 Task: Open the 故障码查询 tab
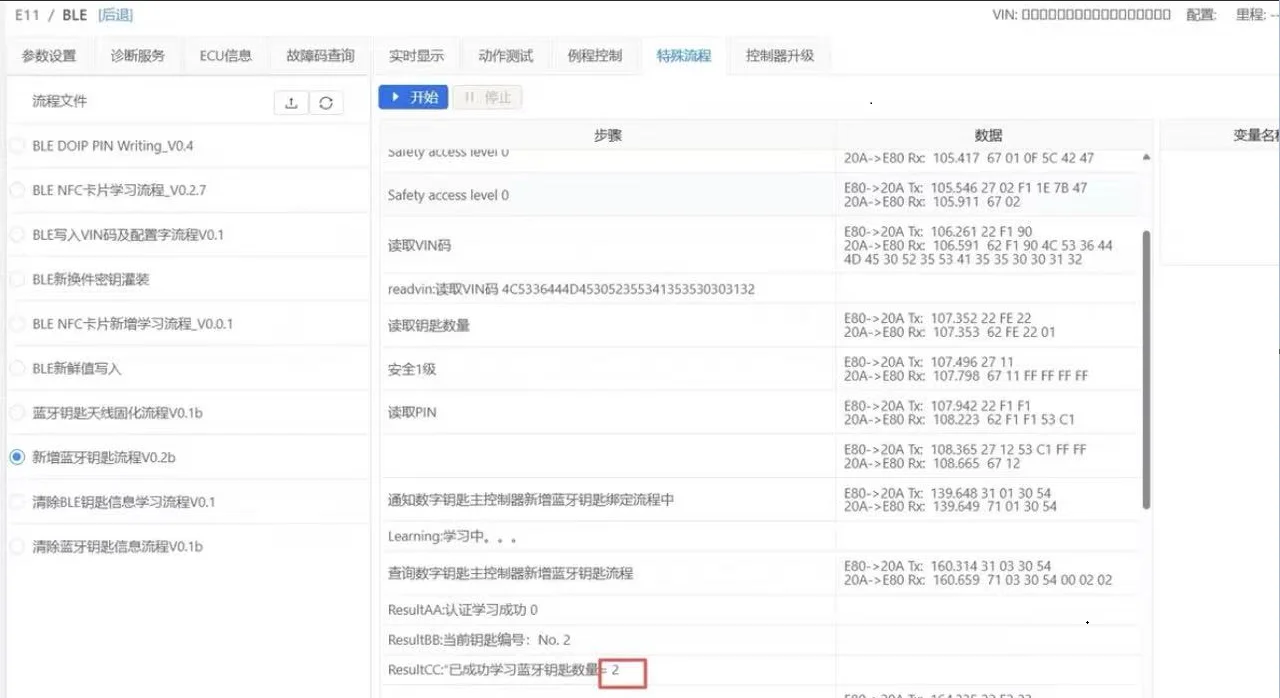[320, 56]
